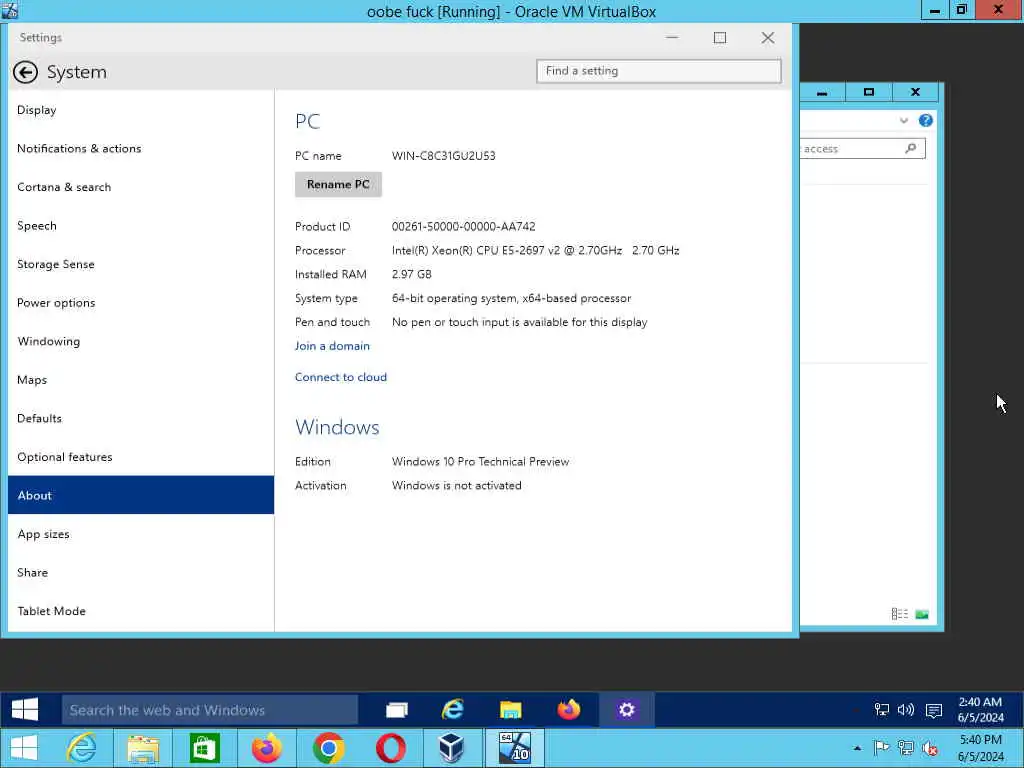Launch host Firefox taskbar icon
The width and height of the screenshot is (1024, 768).
266,748
